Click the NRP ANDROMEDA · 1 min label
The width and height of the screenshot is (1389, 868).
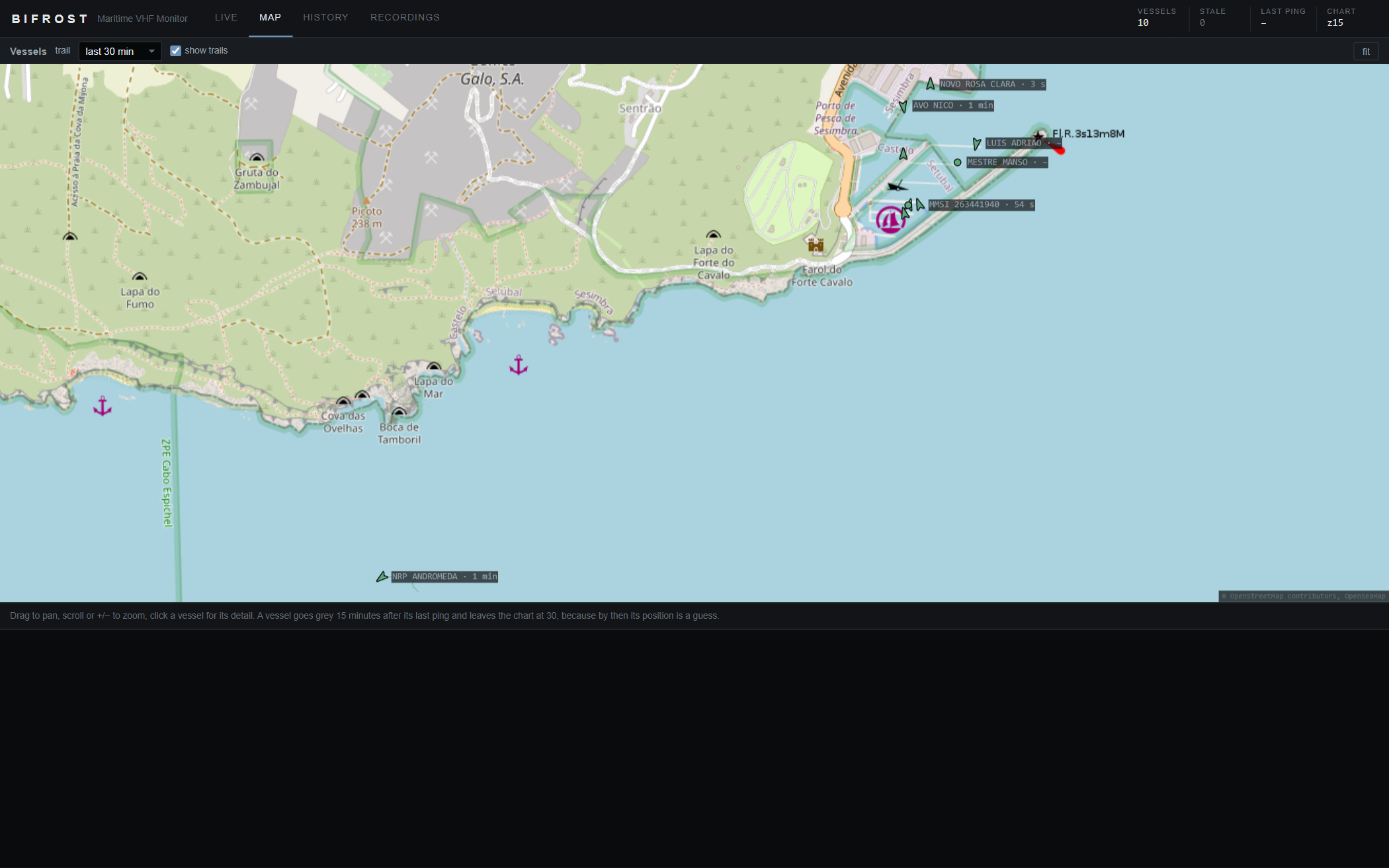click(444, 577)
